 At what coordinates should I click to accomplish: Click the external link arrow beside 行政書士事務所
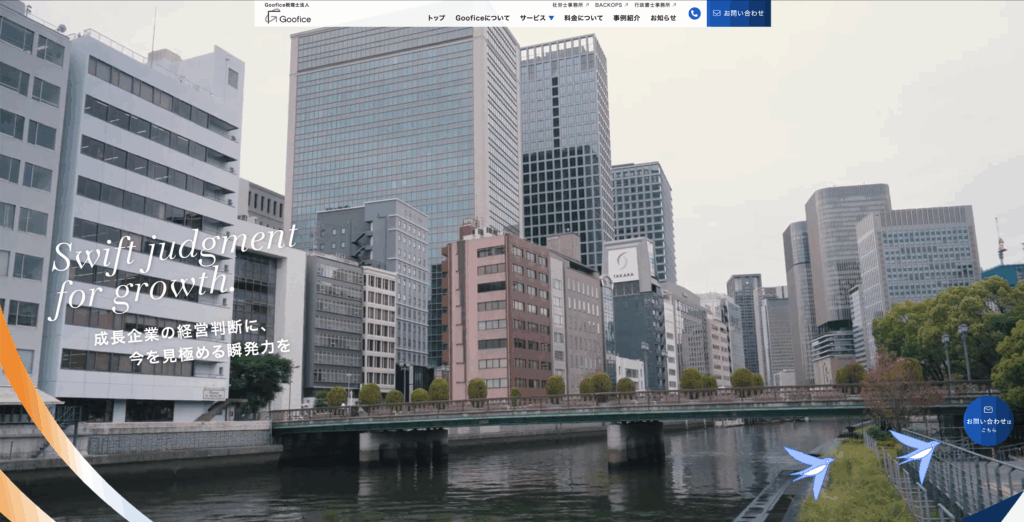[674, 4]
